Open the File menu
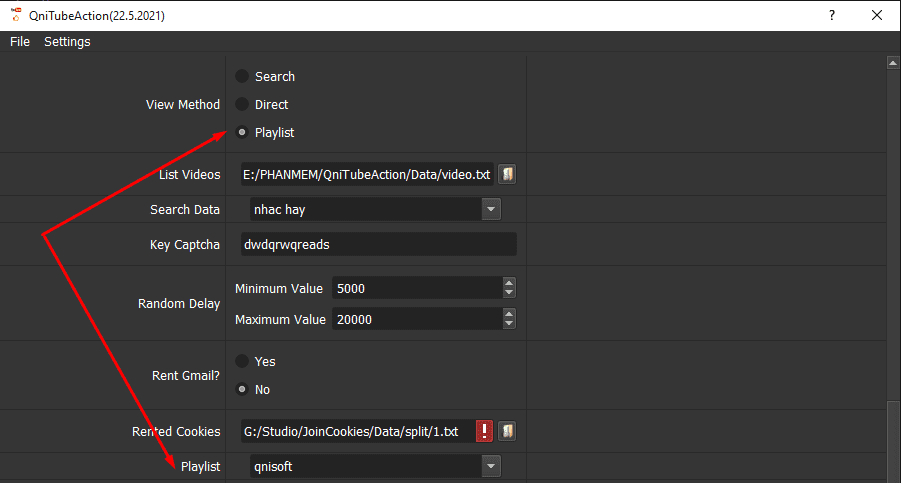This screenshot has height=483, width=901. click(x=20, y=41)
